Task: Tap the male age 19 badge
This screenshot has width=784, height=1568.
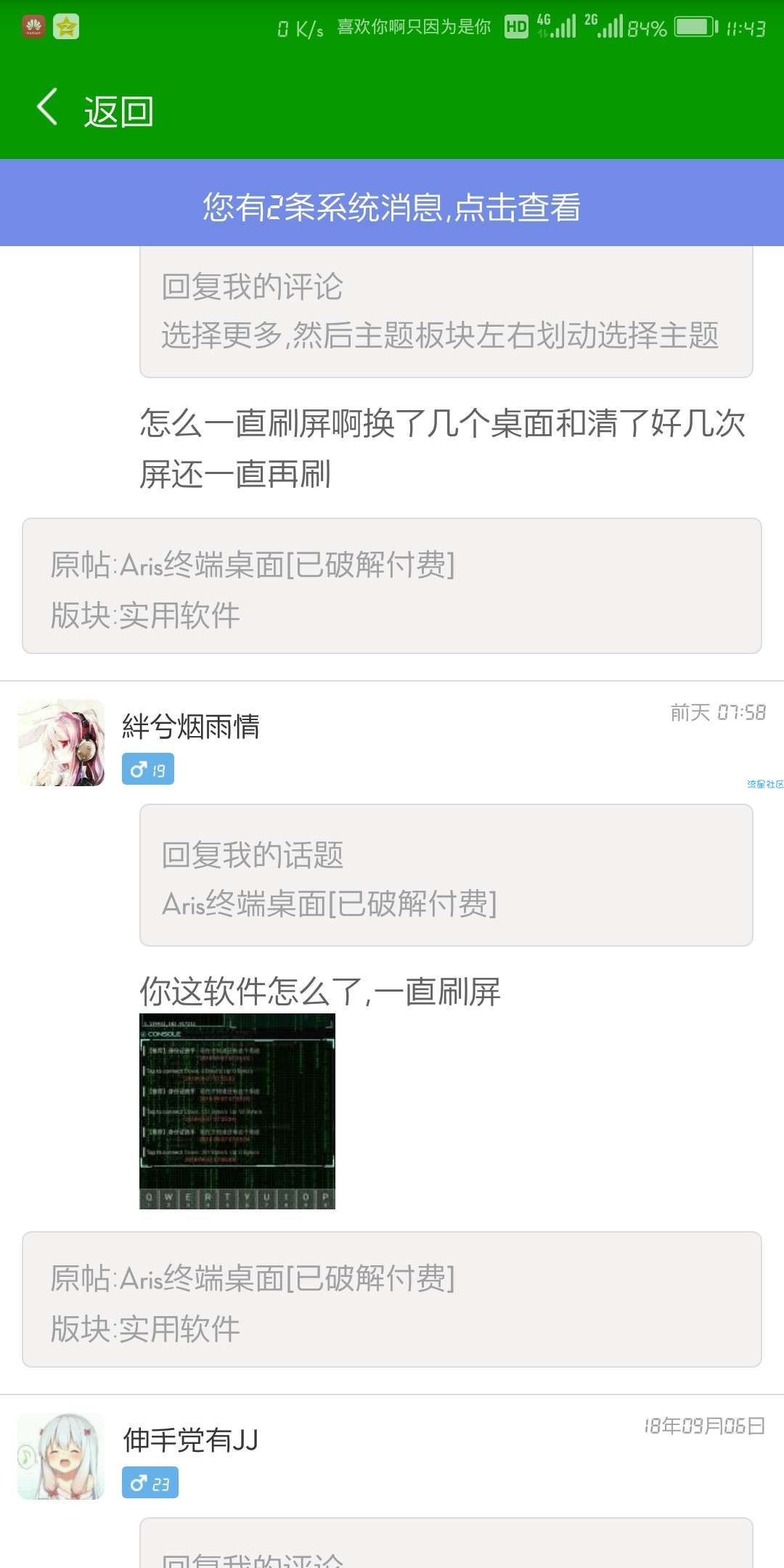Action: click(x=148, y=769)
